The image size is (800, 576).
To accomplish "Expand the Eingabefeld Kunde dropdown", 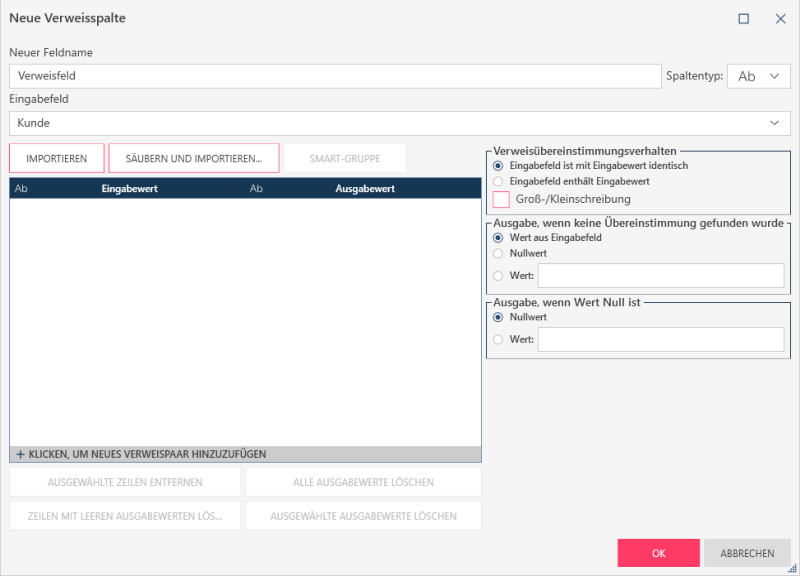I will tap(399, 123).
